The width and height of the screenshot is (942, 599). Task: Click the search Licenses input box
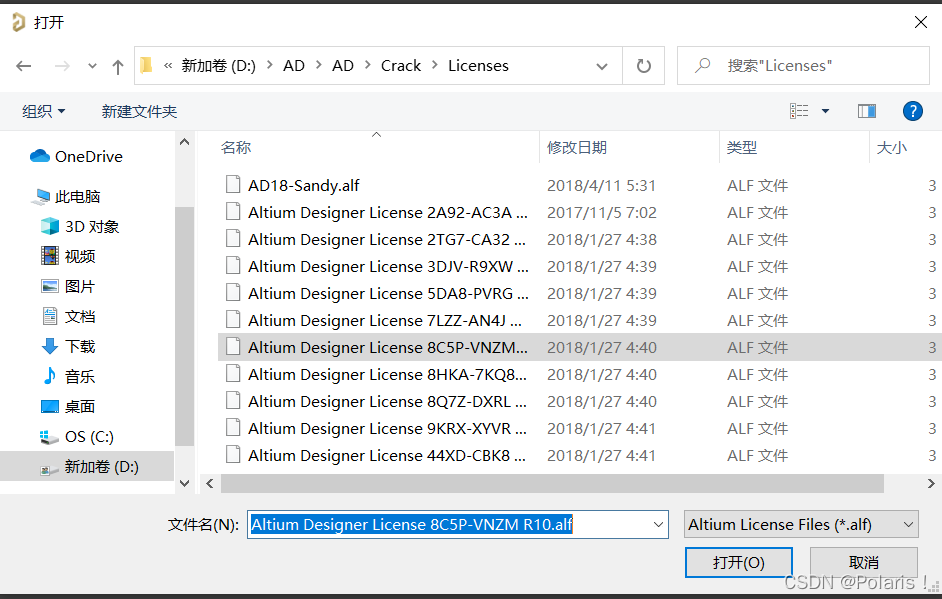[x=803, y=65]
